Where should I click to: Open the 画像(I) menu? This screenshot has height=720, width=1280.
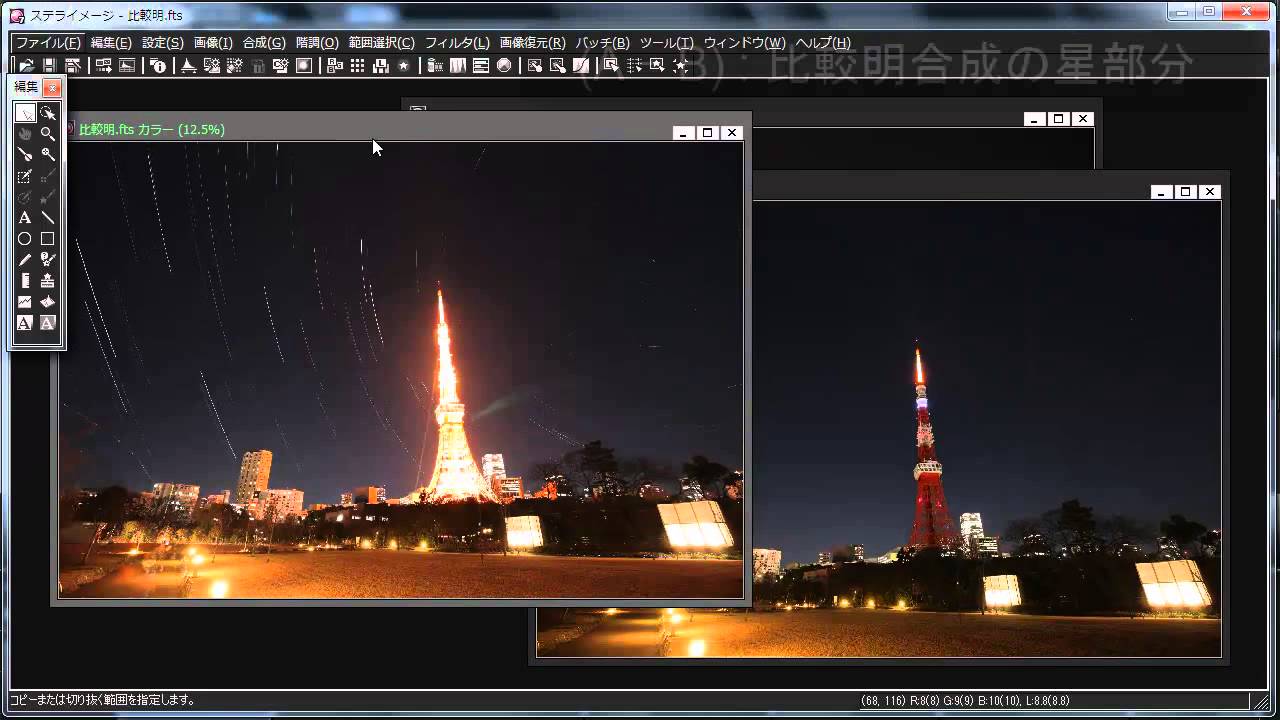pyautogui.click(x=213, y=43)
